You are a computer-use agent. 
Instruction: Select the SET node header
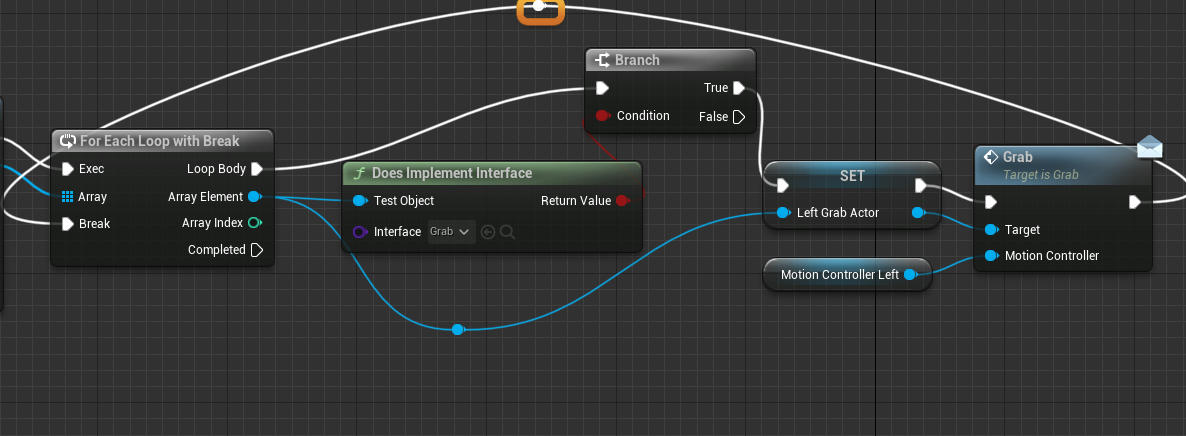click(852, 176)
